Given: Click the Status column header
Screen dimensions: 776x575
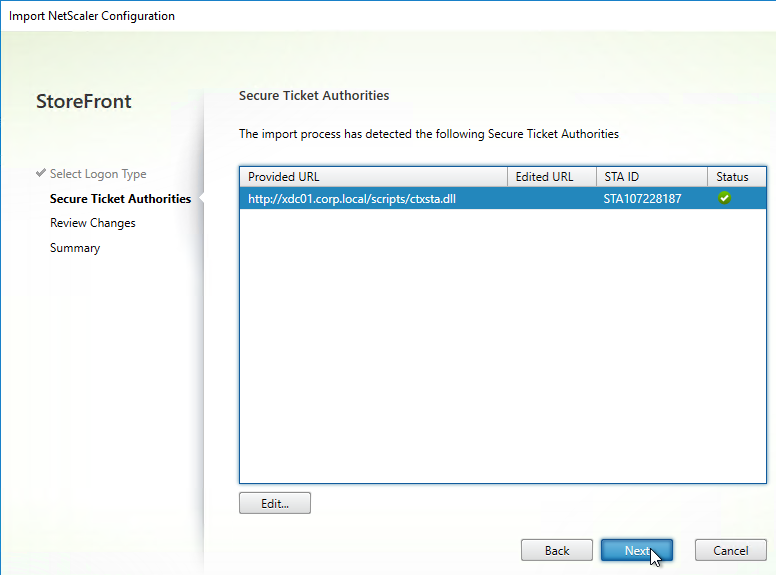Looking at the screenshot, I should tap(736, 177).
